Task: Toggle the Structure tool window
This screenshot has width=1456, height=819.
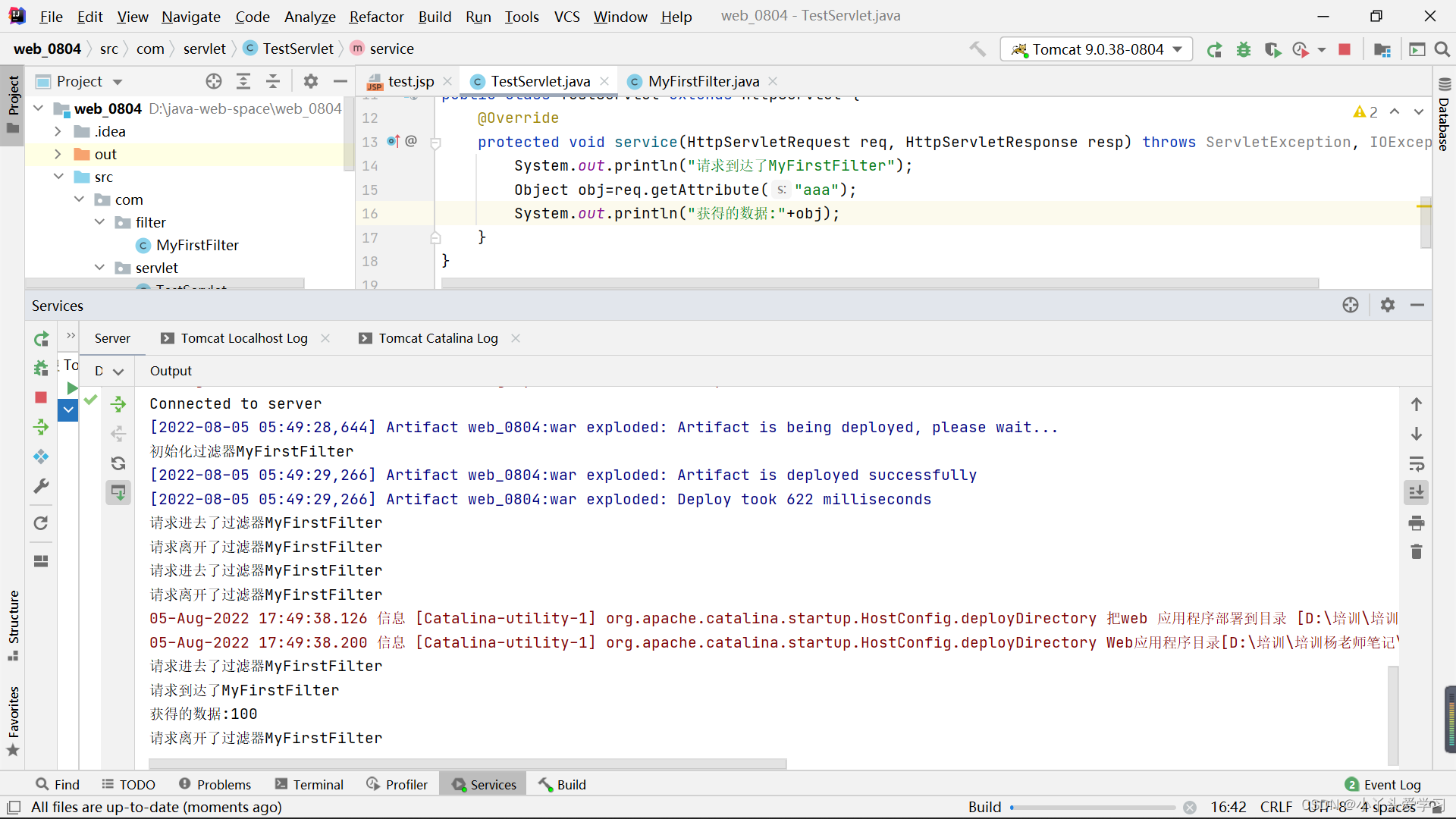Action: point(13,625)
